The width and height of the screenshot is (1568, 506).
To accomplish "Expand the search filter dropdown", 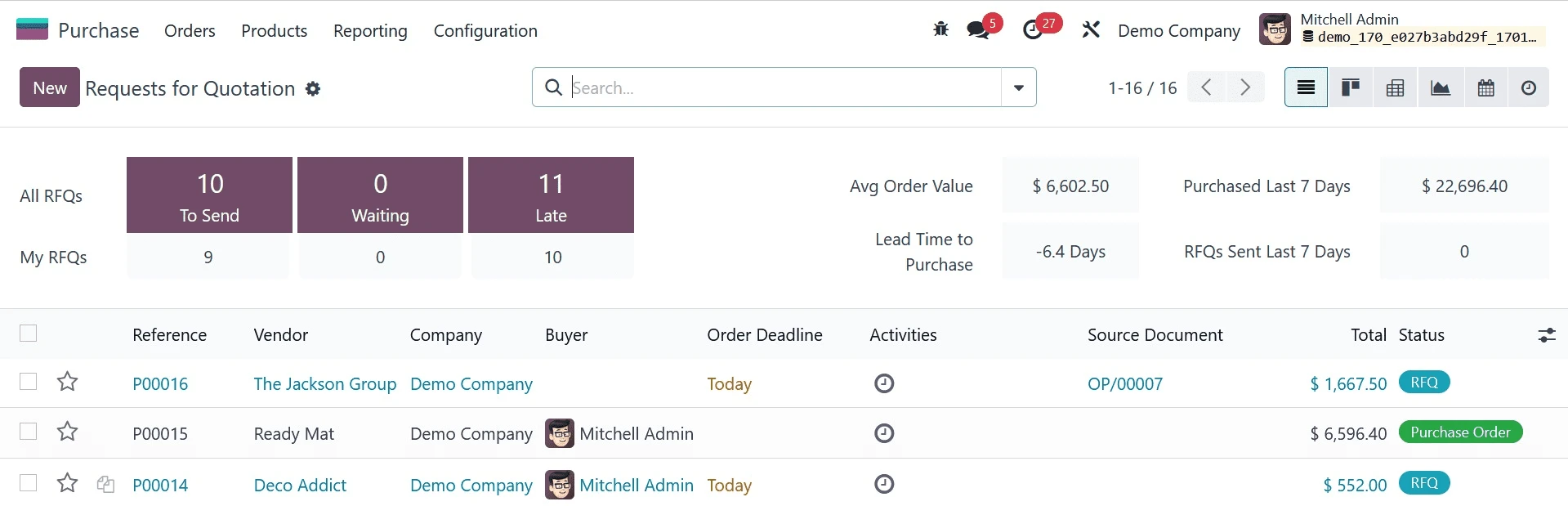I will (1019, 87).
